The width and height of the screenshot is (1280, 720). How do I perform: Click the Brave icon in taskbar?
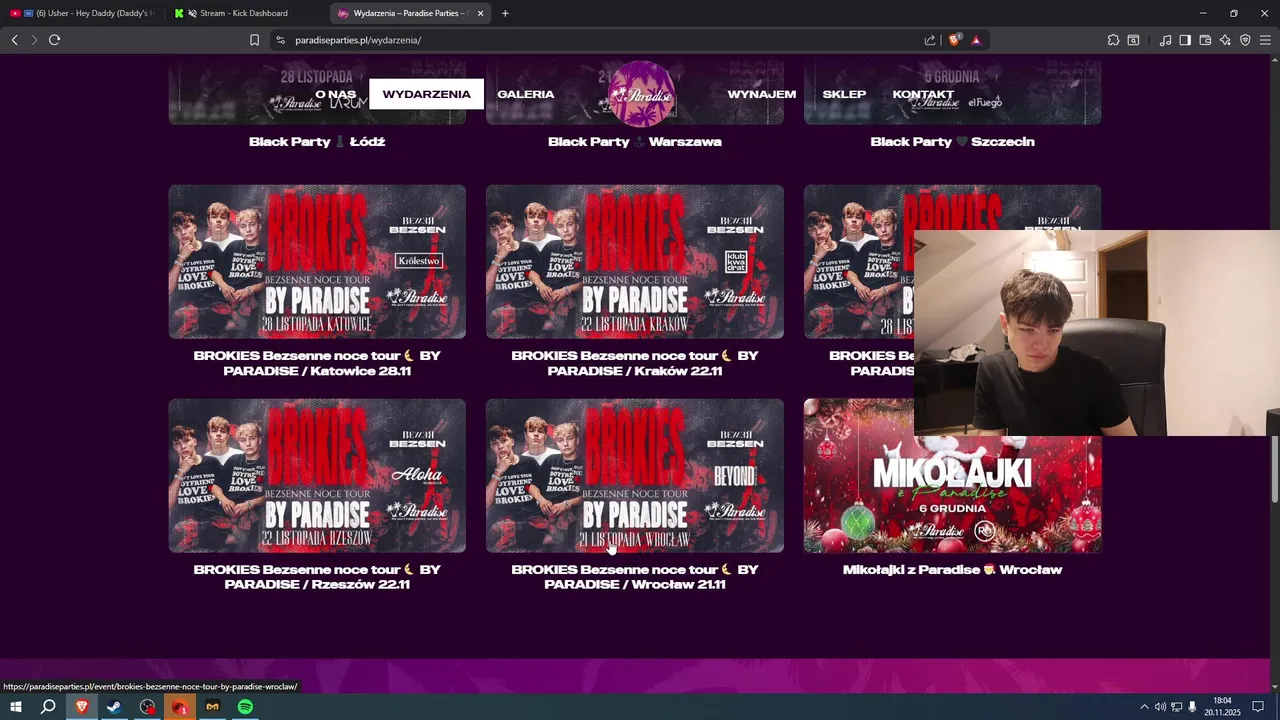82,707
